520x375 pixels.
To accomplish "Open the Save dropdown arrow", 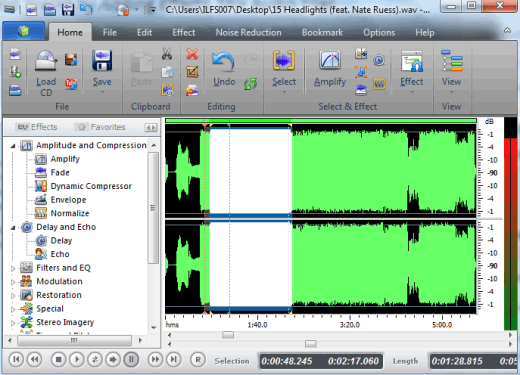I will [x=102, y=92].
